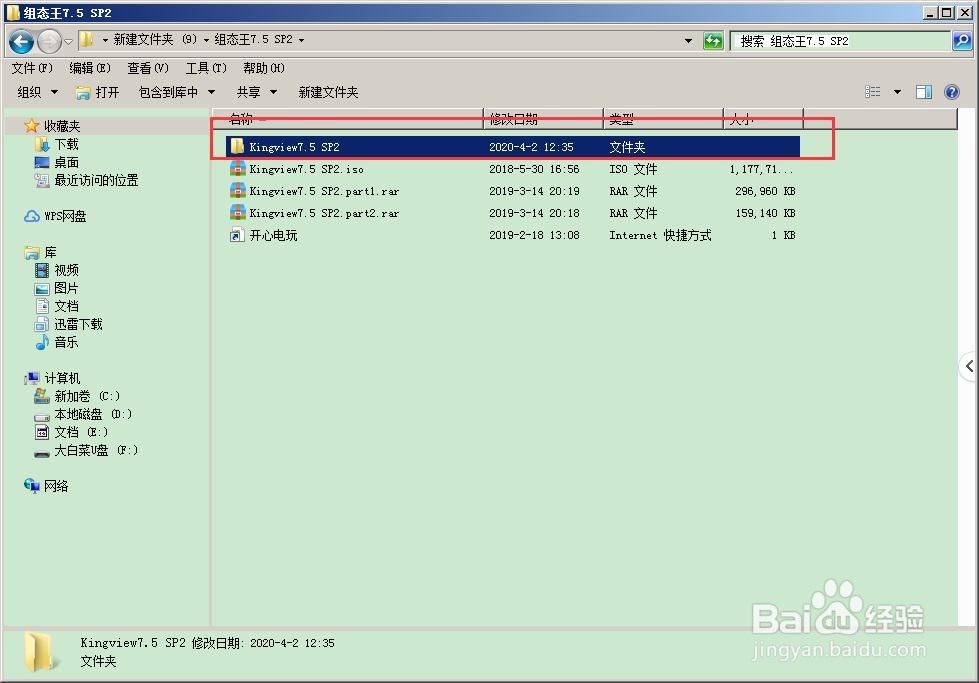The width and height of the screenshot is (979, 683).
Task: Select Kingview7.5 SP2.part2.rar file icon
Action: 237,213
